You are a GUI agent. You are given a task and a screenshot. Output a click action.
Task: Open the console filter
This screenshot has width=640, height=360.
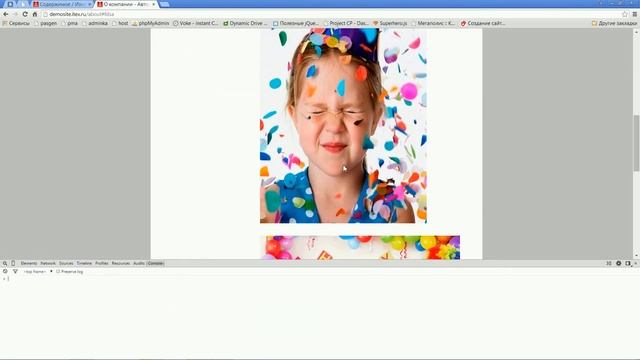coord(15,271)
